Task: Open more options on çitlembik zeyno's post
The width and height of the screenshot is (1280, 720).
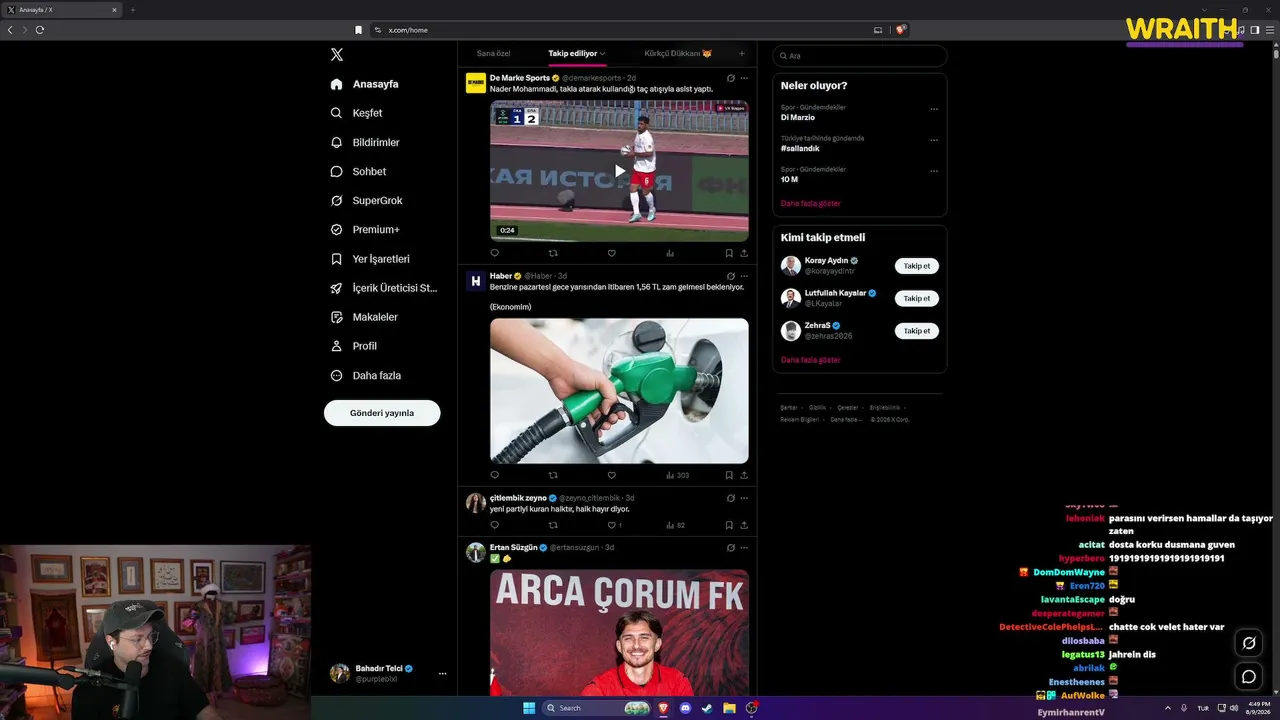Action: click(x=744, y=498)
